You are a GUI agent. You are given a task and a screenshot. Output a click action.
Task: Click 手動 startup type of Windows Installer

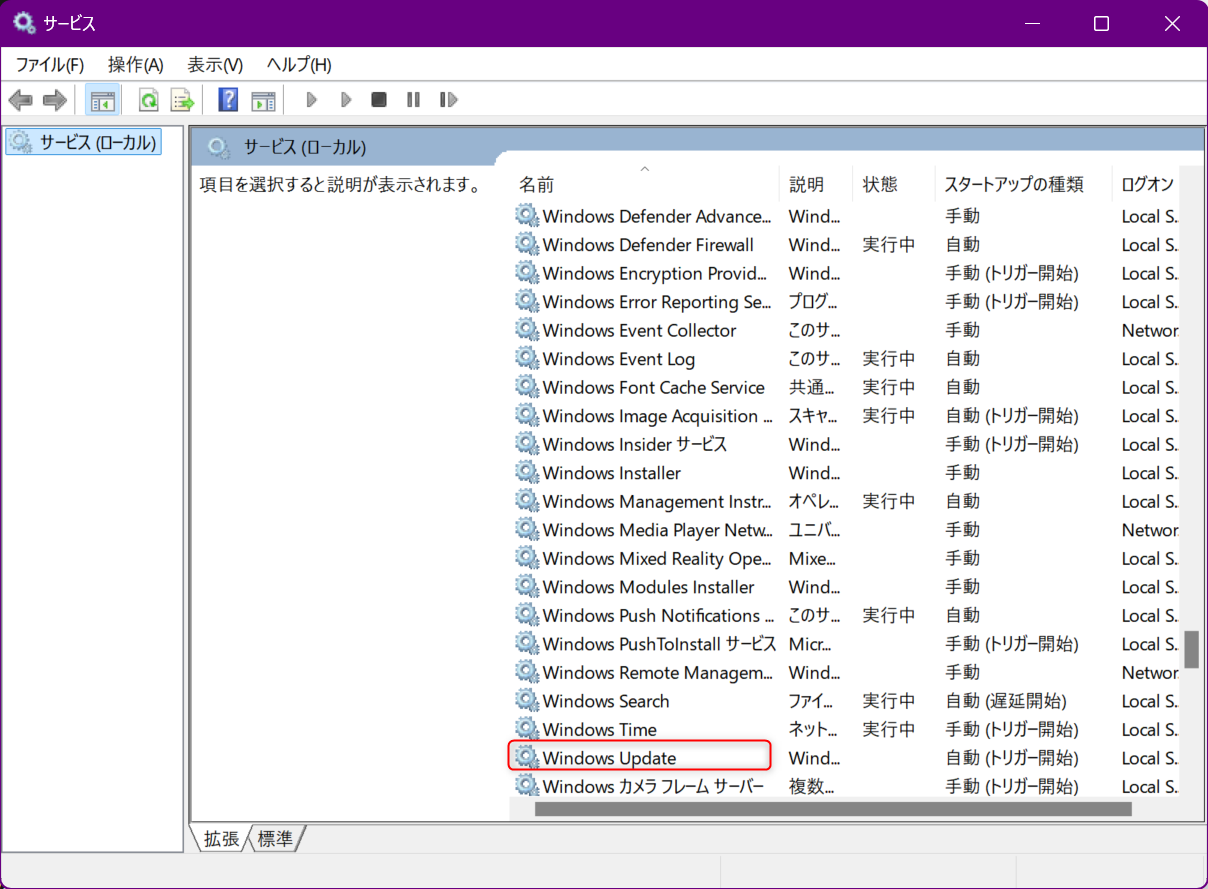coord(963,472)
